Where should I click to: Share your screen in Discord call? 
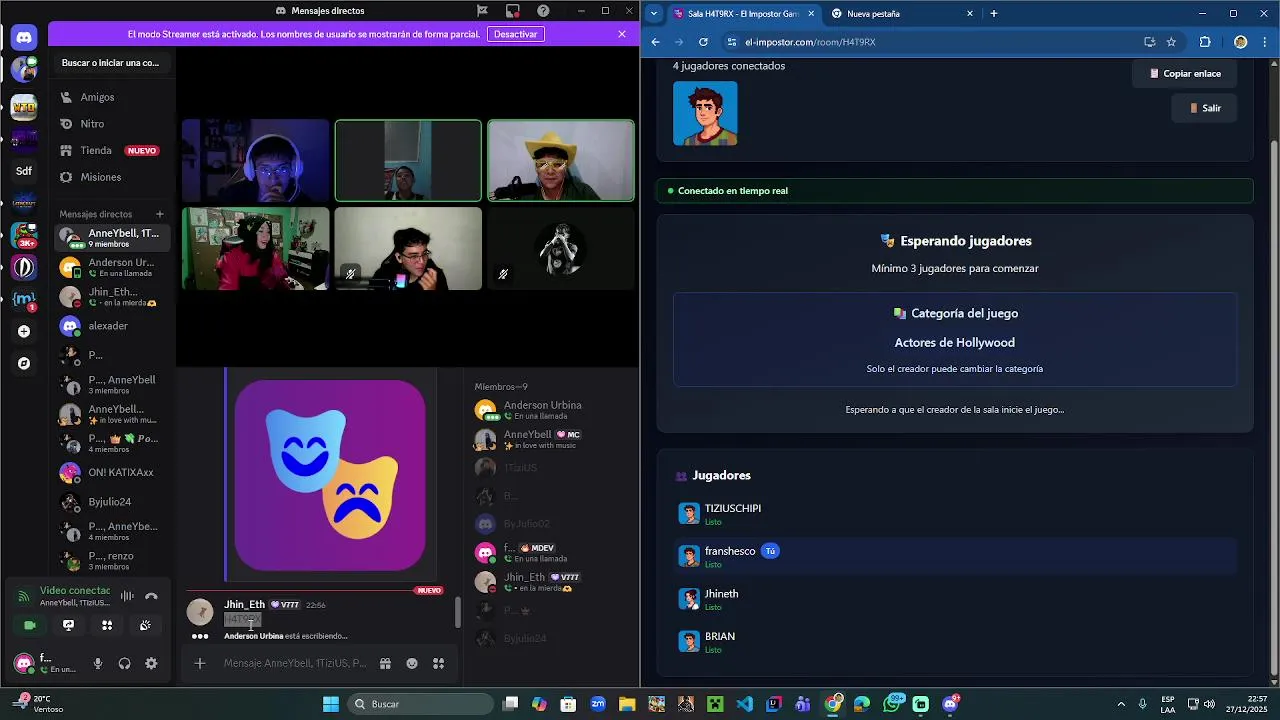click(x=68, y=625)
